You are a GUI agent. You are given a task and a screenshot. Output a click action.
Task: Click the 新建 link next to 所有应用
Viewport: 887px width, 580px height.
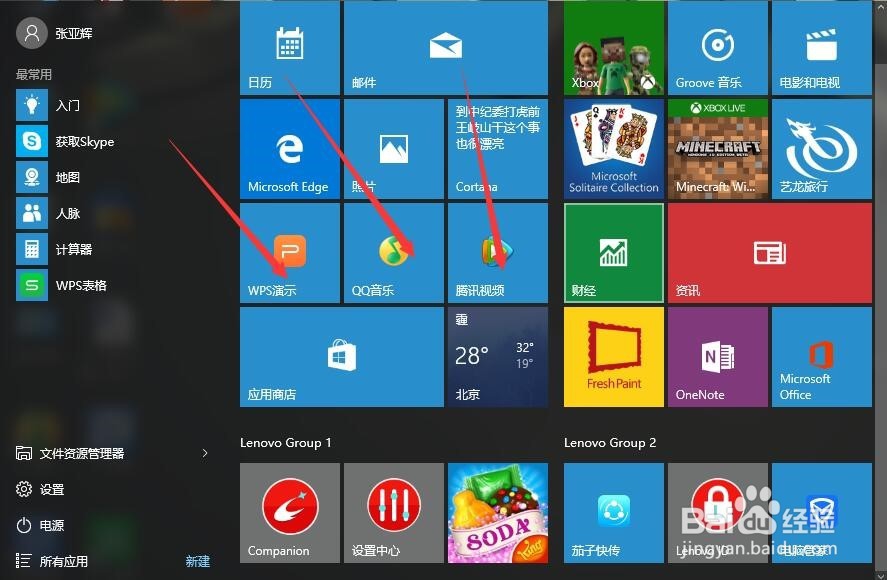pyautogui.click(x=197, y=561)
